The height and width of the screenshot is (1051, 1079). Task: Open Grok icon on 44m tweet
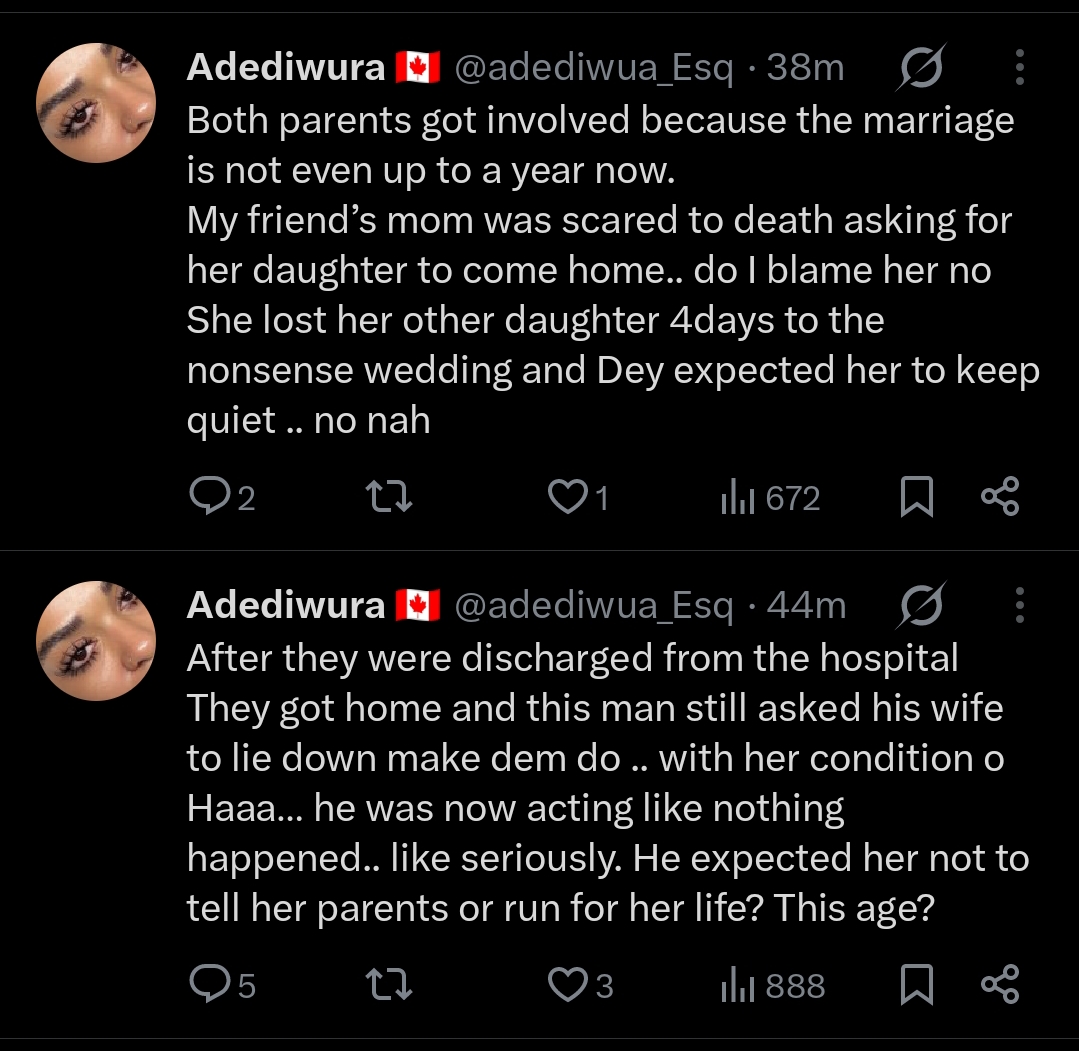point(920,606)
